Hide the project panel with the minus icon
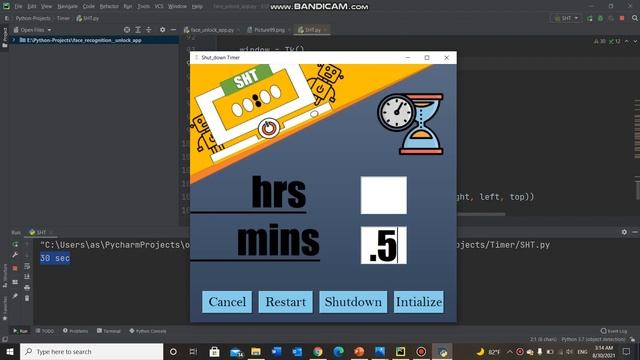The width and height of the screenshot is (640, 360). (x=173, y=30)
